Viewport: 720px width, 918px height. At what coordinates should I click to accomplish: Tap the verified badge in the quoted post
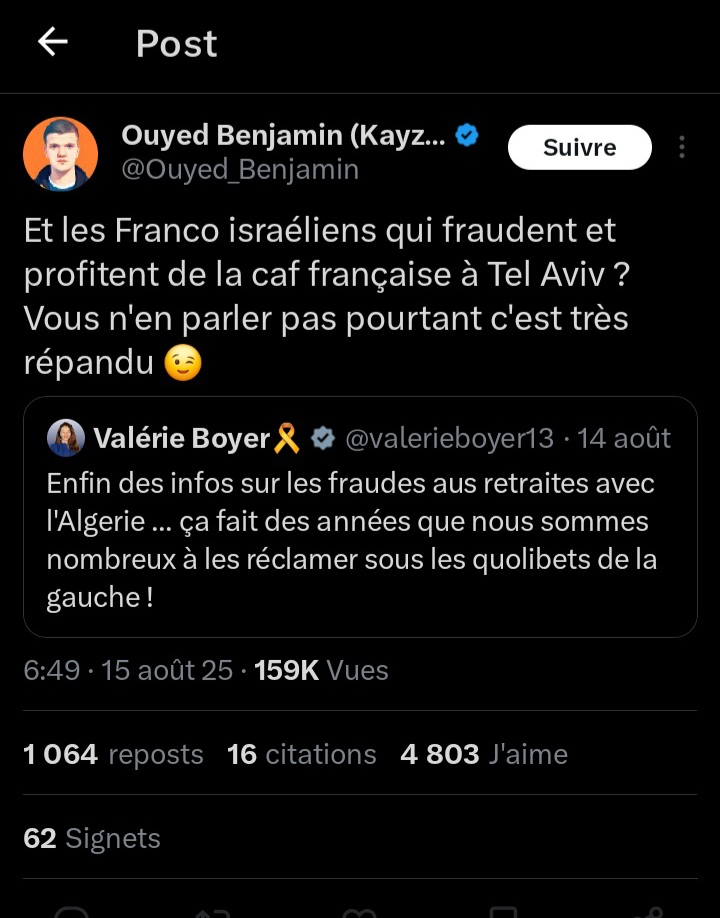tap(323, 438)
